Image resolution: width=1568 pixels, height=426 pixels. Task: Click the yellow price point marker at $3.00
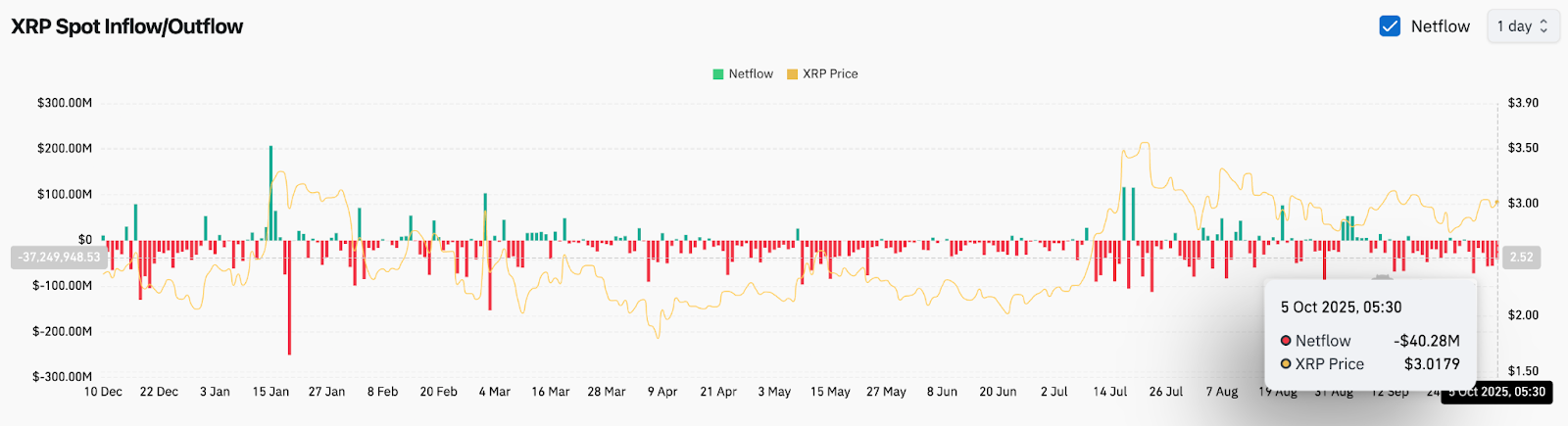(1496, 202)
